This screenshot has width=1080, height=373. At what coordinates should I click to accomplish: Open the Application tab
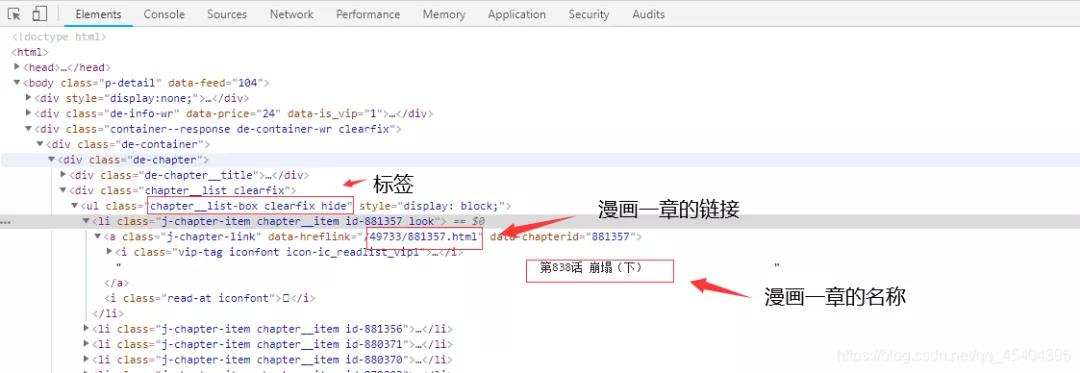click(x=517, y=14)
